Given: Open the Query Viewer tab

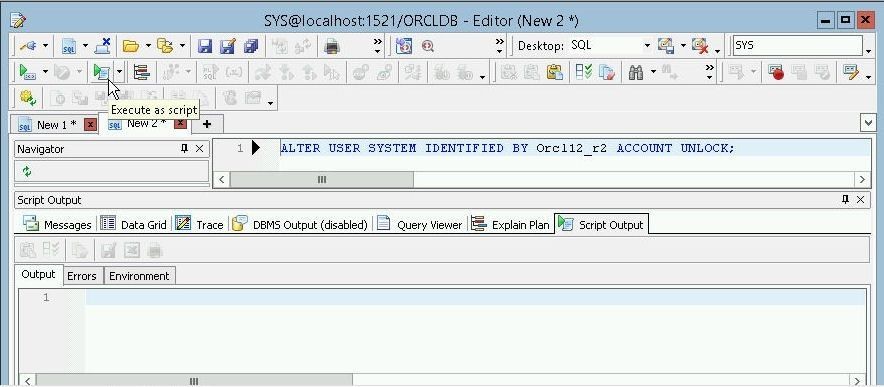Looking at the screenshot, I should tap(419, 224).
